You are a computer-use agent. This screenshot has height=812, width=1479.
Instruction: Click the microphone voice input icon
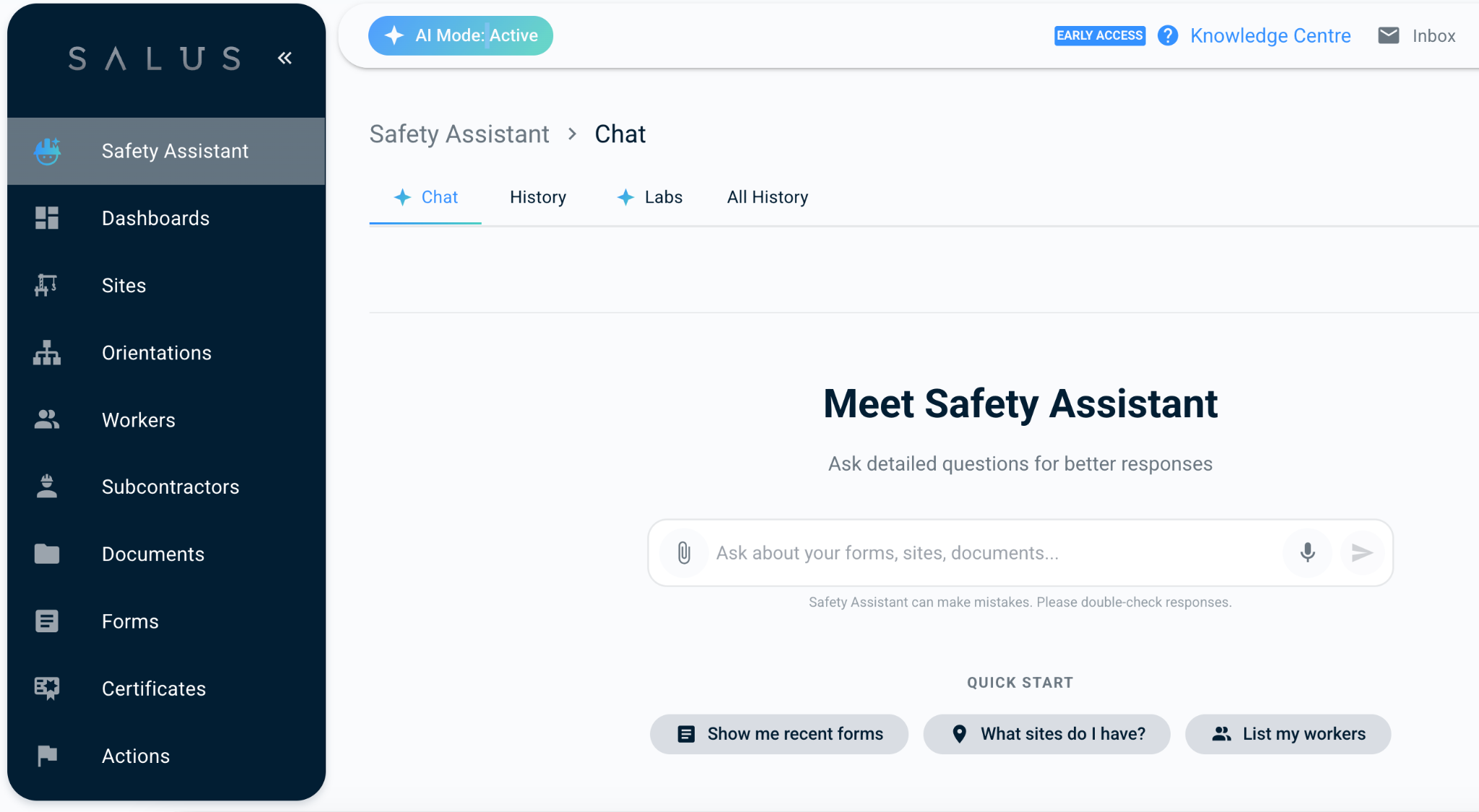pyautogui.click(x=1307, y=553)
